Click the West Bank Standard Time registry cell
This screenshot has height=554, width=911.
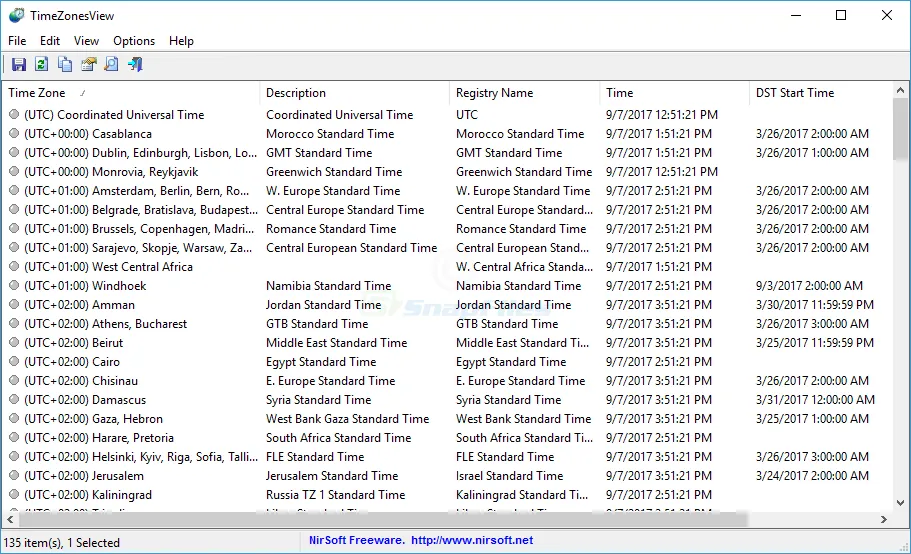[x=523, y=419]
